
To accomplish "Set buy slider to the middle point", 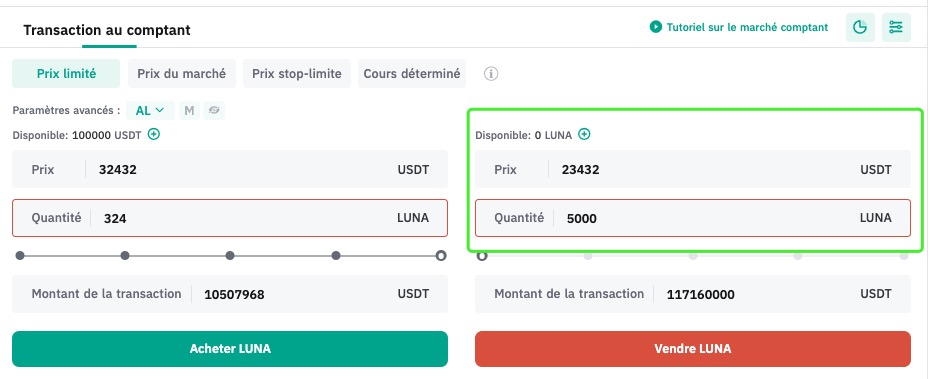I will [x=230, y=256].
